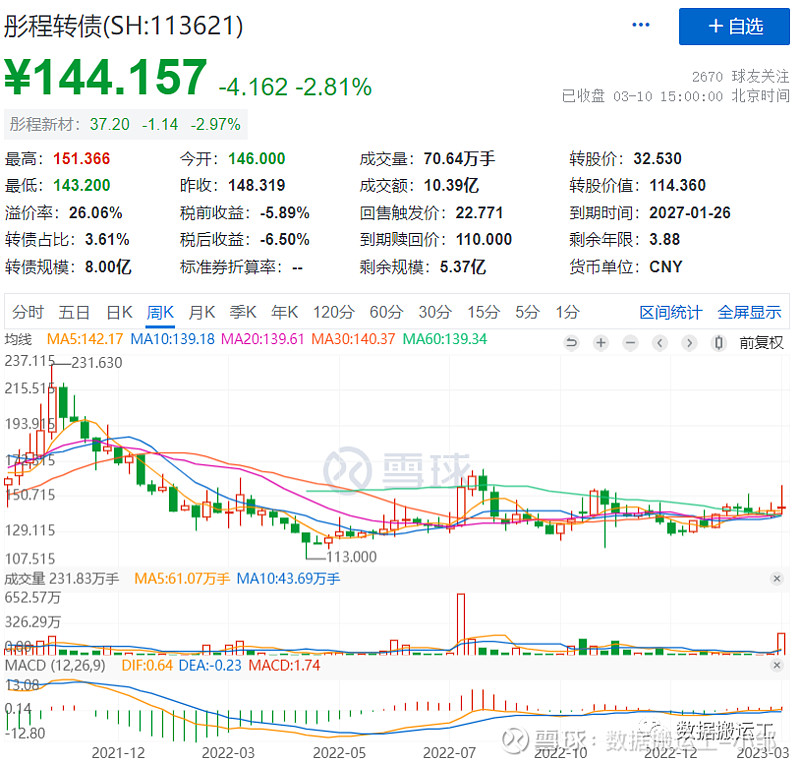Toggle candlestick style icon
The image size is (800, 766).
click(718, 343)
